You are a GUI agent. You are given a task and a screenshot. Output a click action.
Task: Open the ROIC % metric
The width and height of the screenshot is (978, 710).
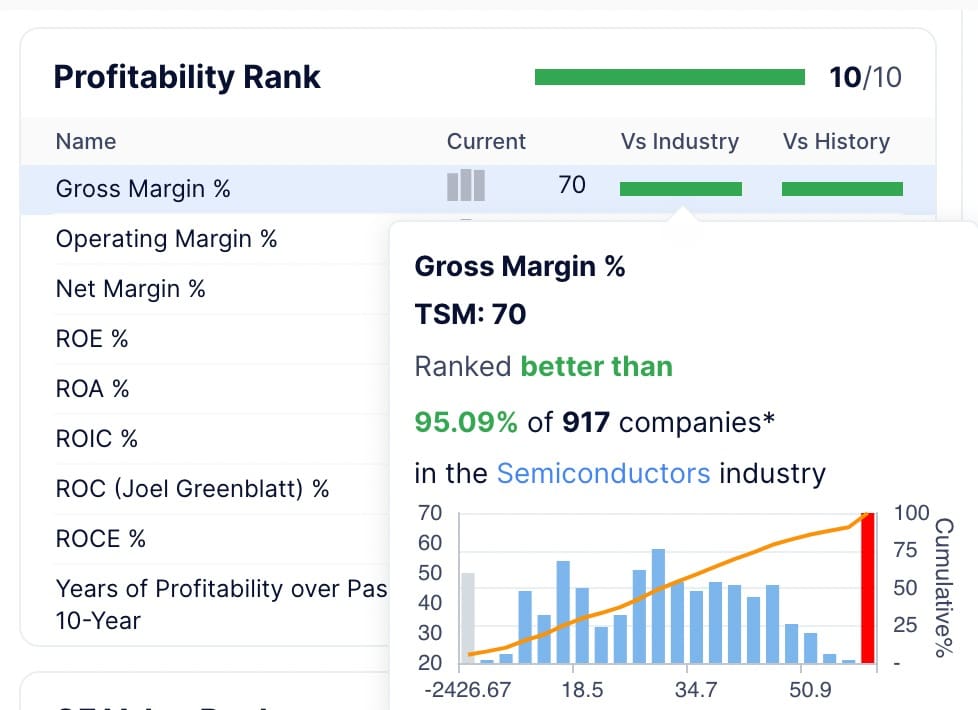97,439
